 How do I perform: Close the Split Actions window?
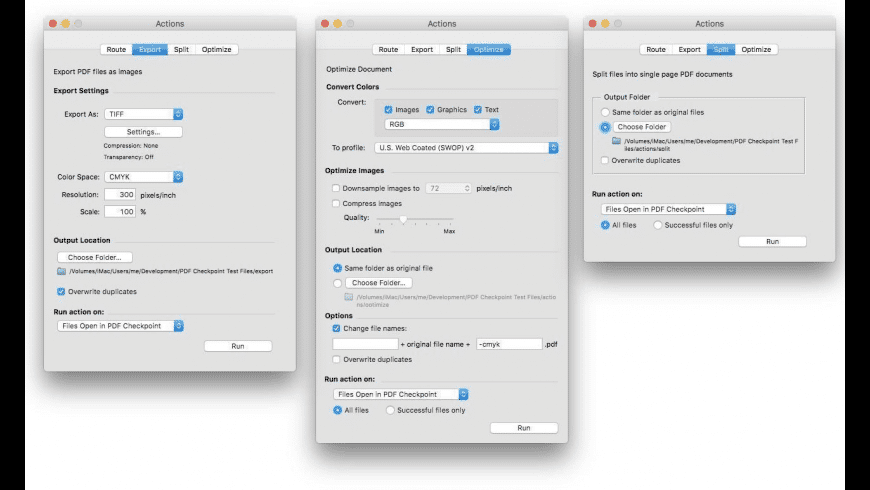[x=593, y=23]
